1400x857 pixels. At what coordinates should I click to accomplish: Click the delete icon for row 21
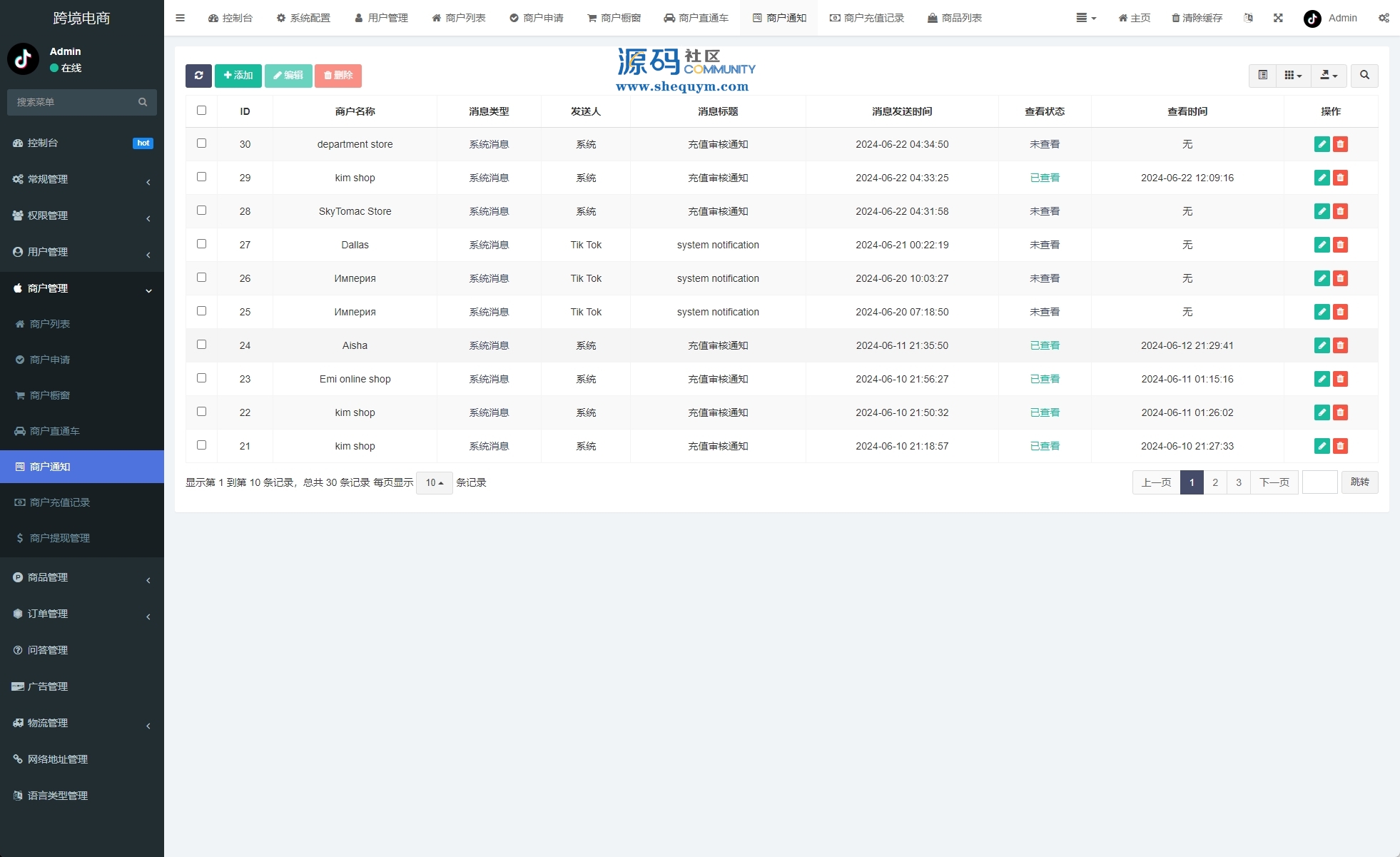pos(1340,446)
